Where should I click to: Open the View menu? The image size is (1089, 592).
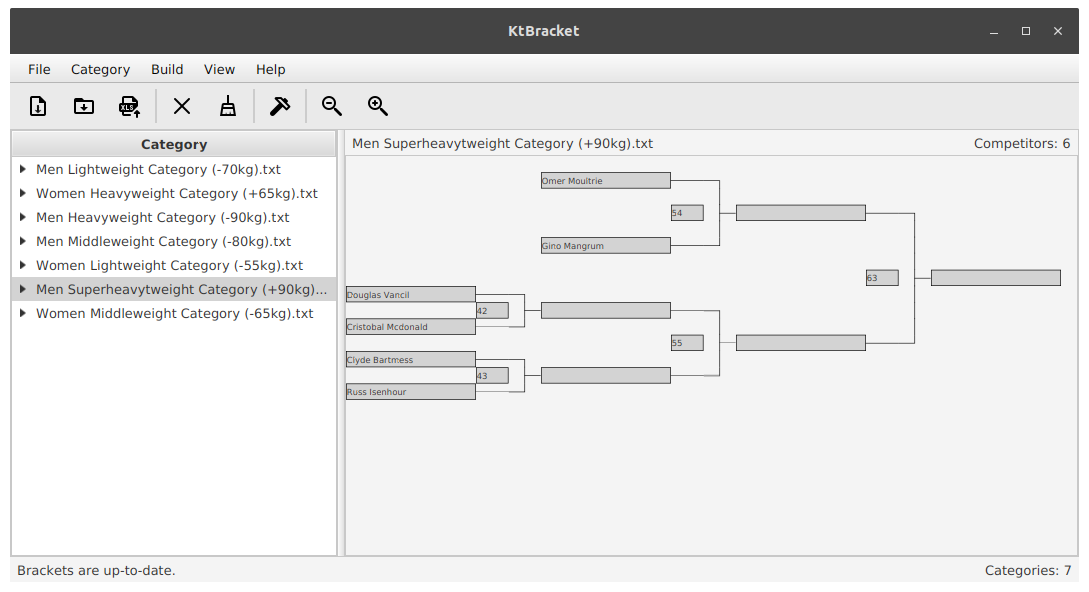pos(219,69)
